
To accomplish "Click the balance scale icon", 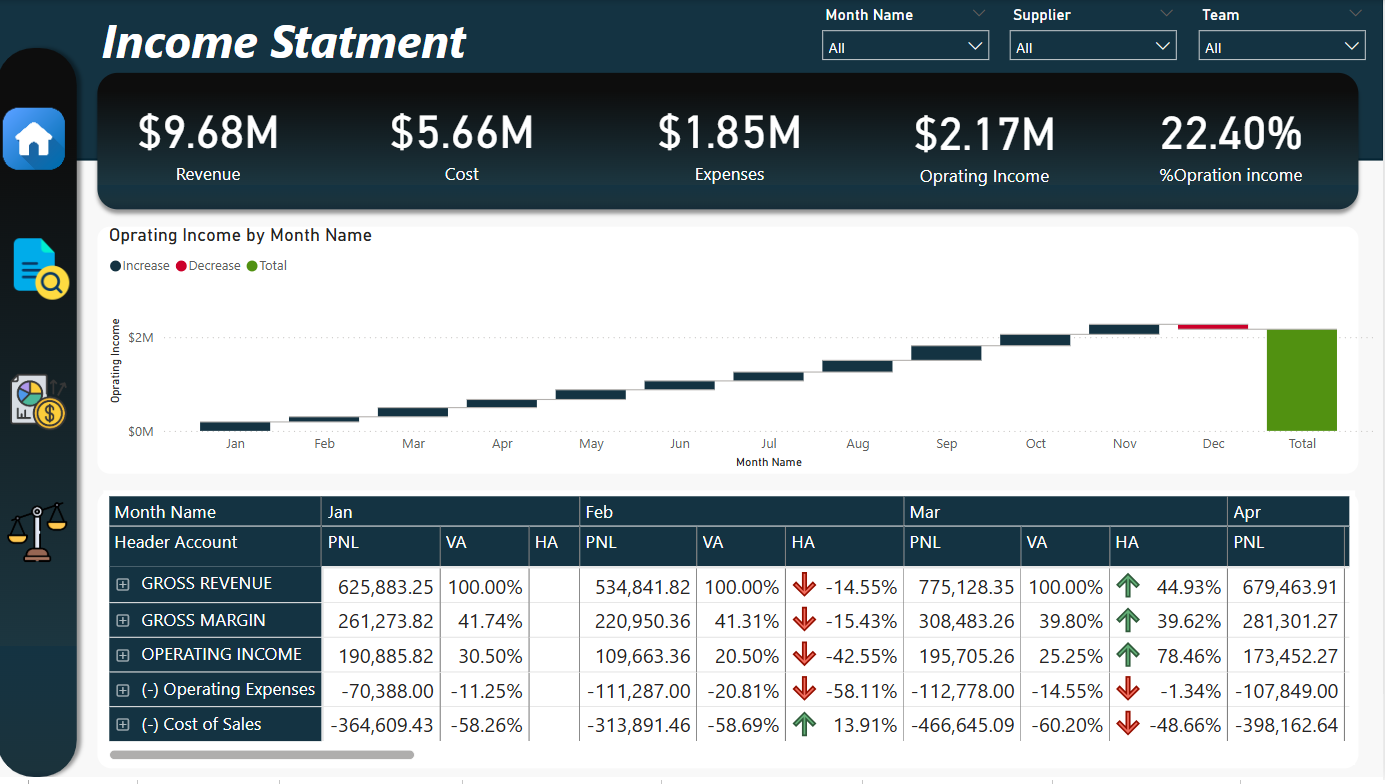I will click(37, 533).
